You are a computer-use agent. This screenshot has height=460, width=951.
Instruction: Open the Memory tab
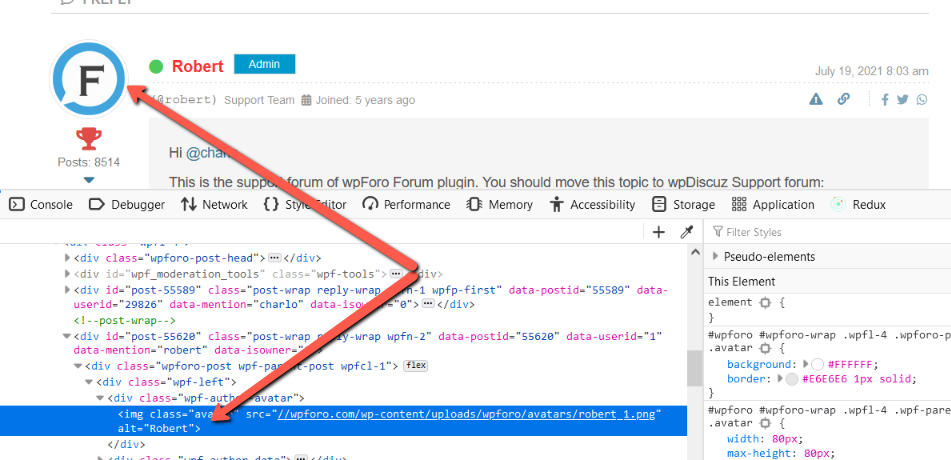500,205
